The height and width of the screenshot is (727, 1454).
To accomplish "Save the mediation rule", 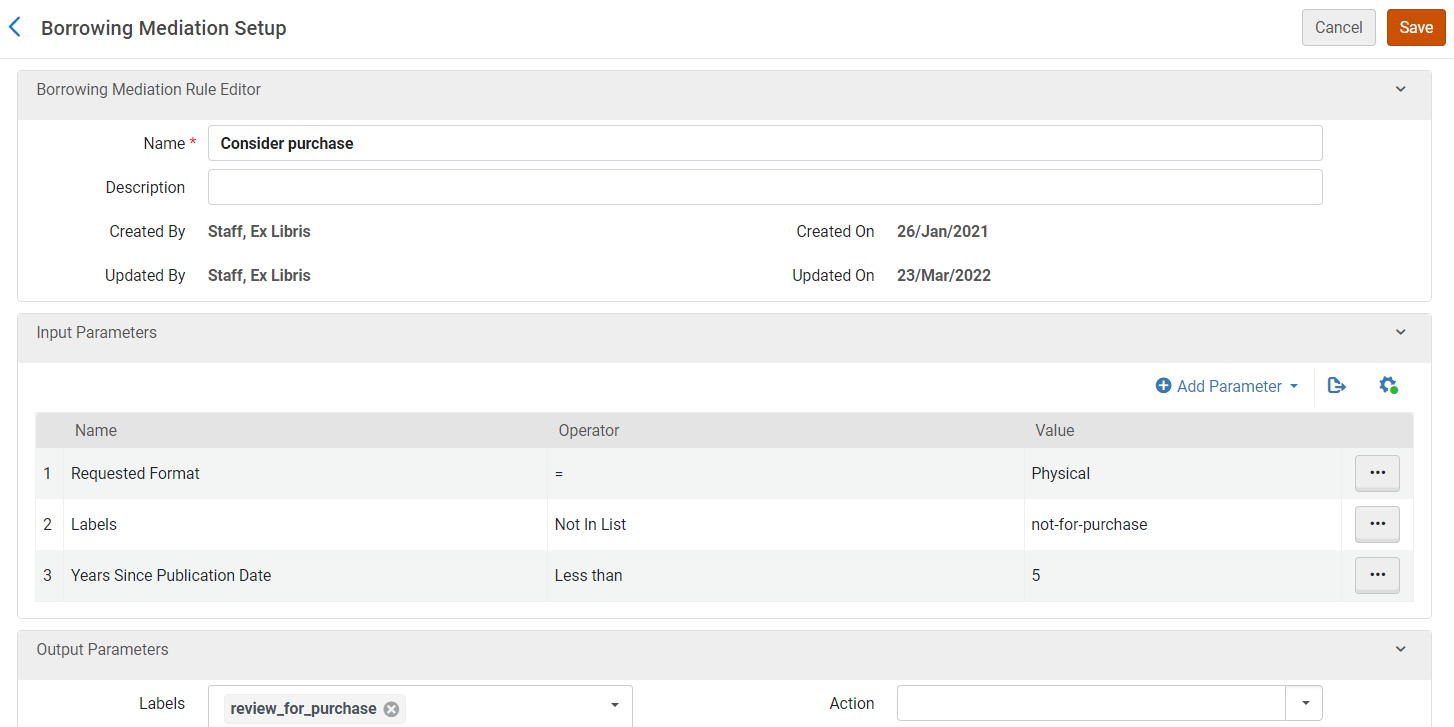I will coord(1415,28).
